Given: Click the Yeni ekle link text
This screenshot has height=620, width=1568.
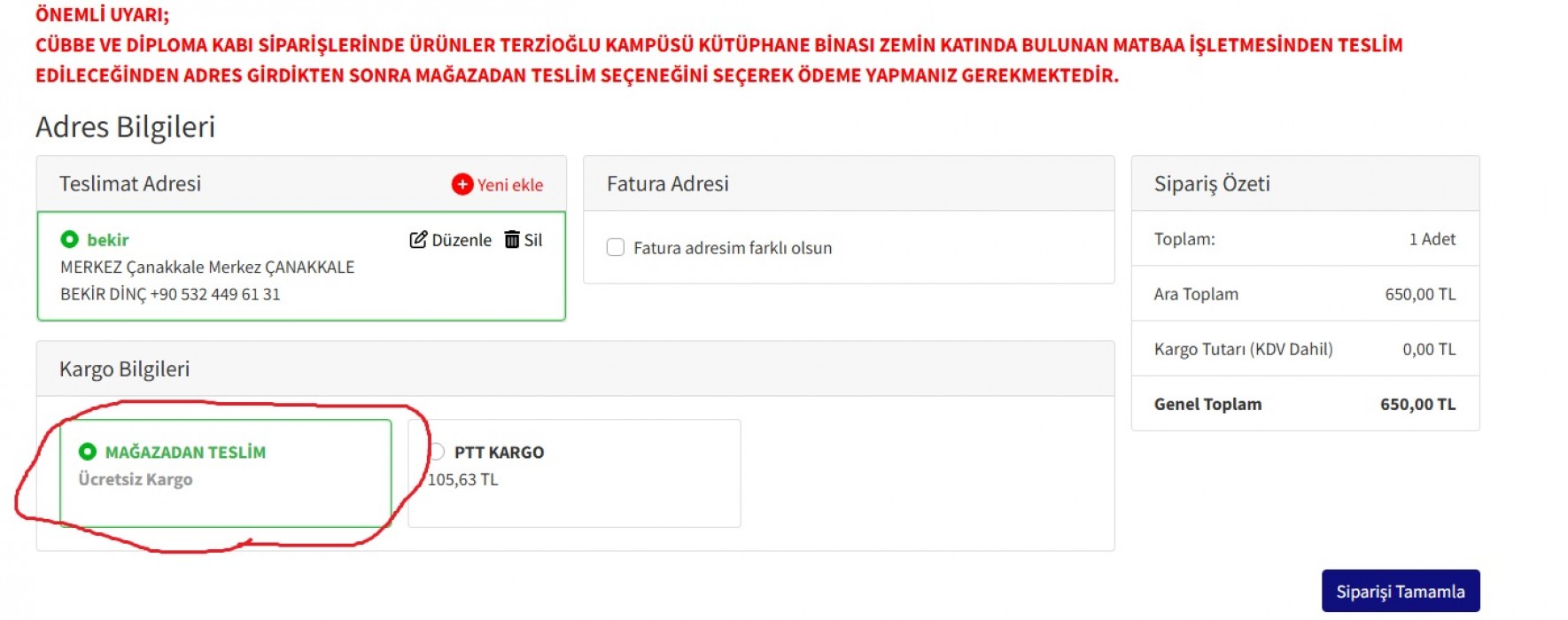Looking at the screenshot, I should (x=509, y=185).
